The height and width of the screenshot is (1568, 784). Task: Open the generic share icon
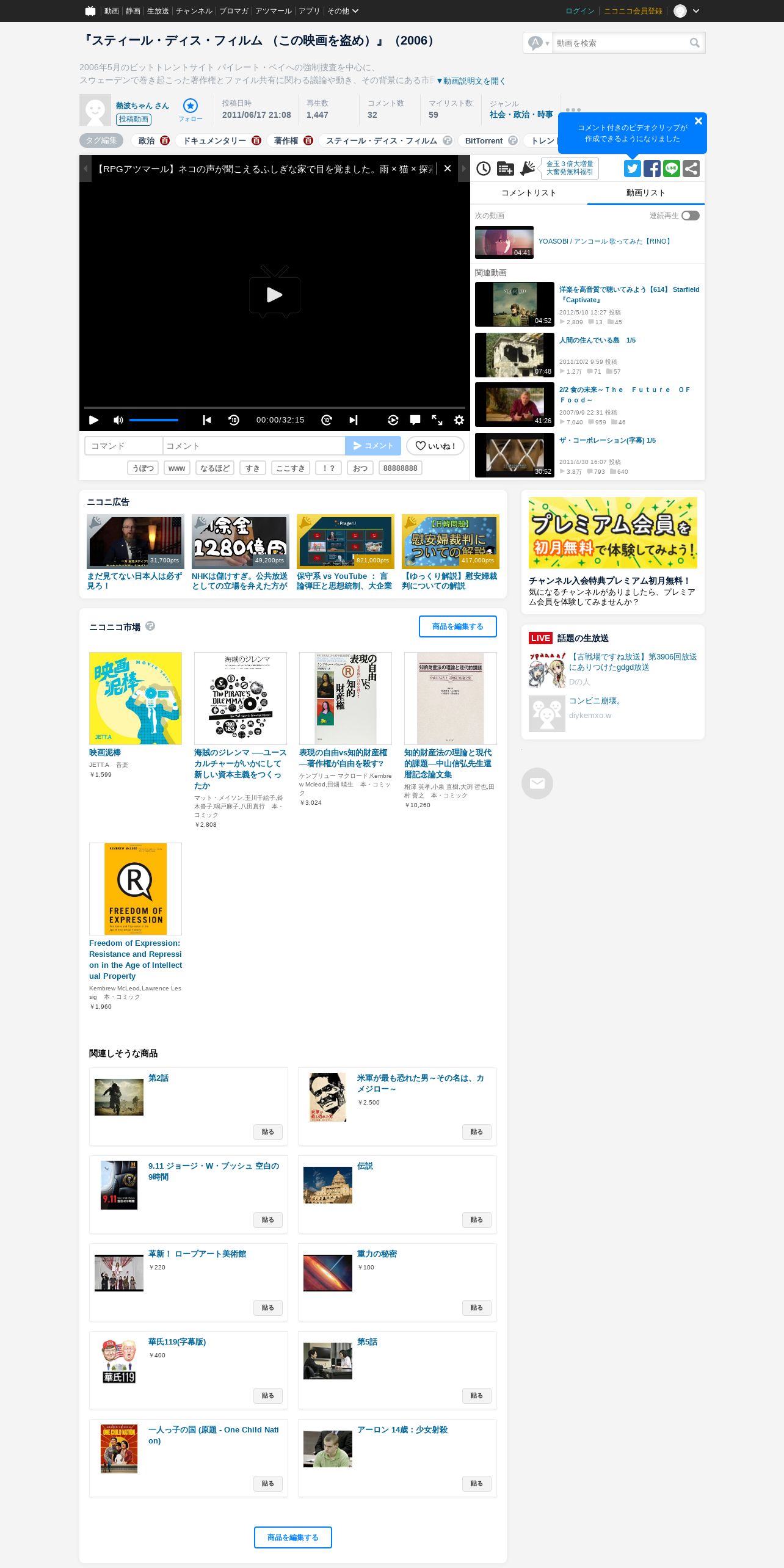pyautogui.click(x=691, y=169)
